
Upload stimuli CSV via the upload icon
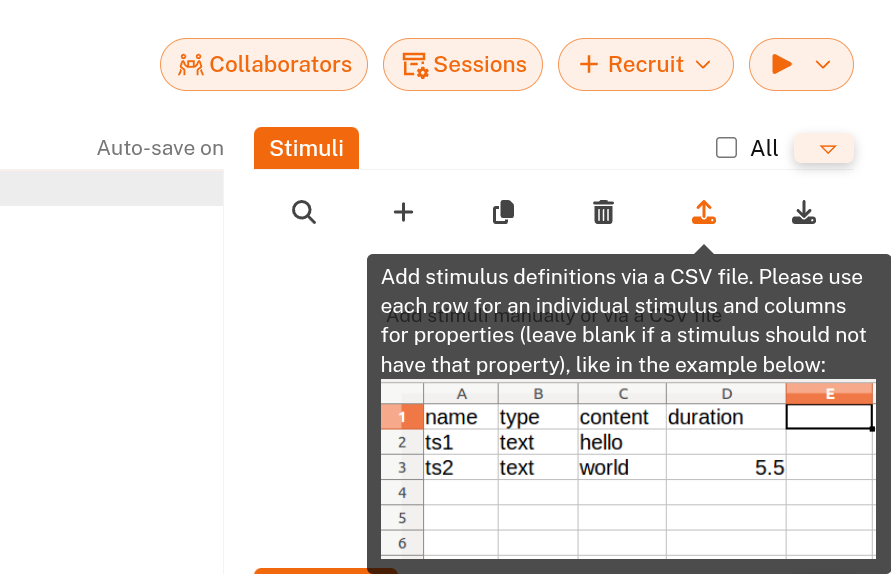pyautogui.click(x=703, y=212)
